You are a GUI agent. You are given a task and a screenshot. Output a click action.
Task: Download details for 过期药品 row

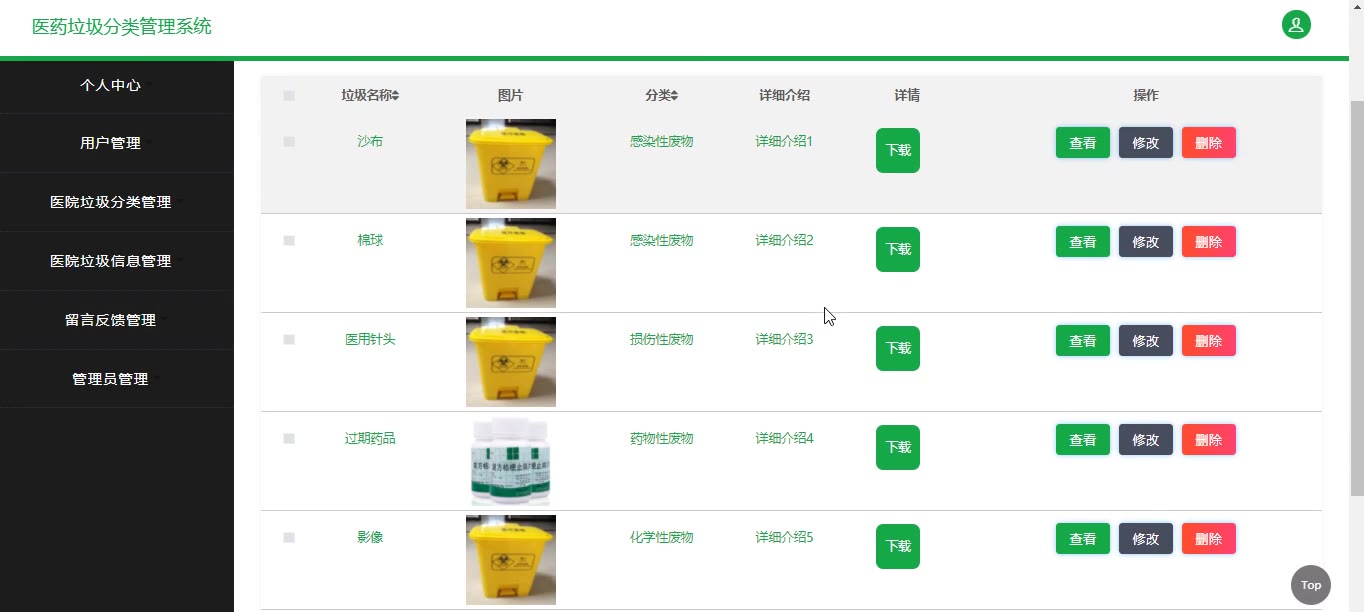(898, 447)
